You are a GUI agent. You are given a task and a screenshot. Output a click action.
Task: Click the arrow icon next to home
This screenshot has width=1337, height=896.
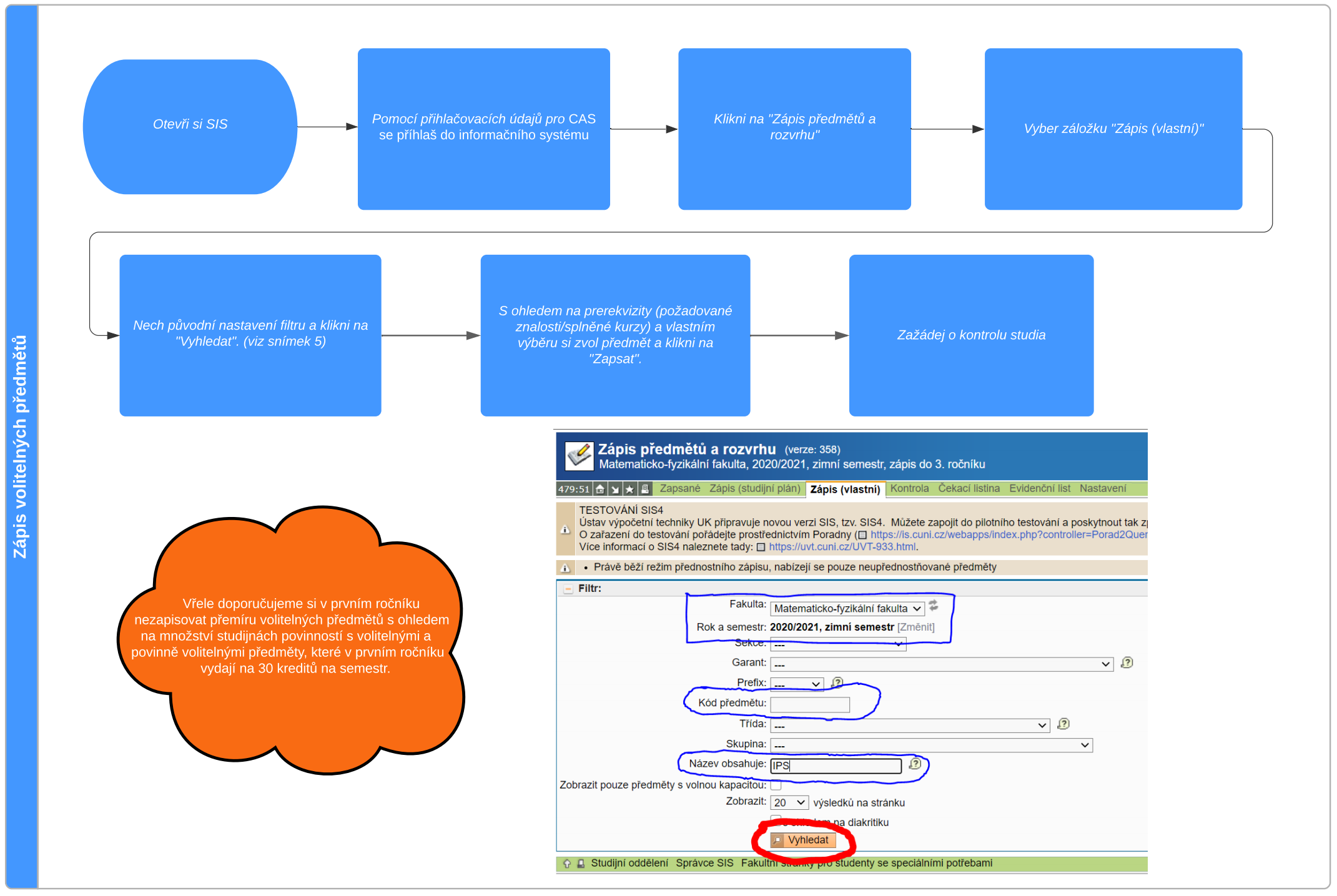(x=615, y=489)
